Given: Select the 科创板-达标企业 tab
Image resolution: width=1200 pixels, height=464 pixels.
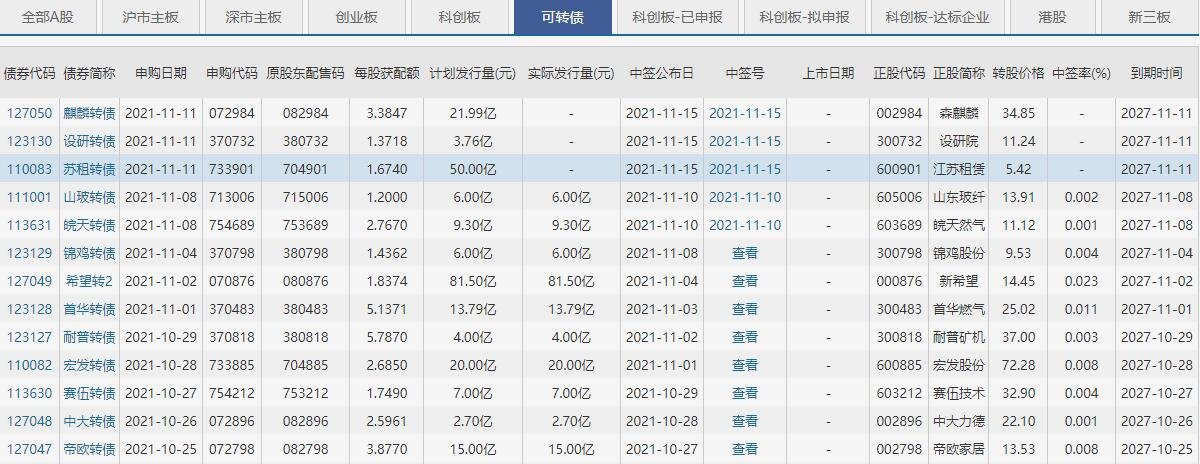Looking at the screenshot, I should [937, 18].
